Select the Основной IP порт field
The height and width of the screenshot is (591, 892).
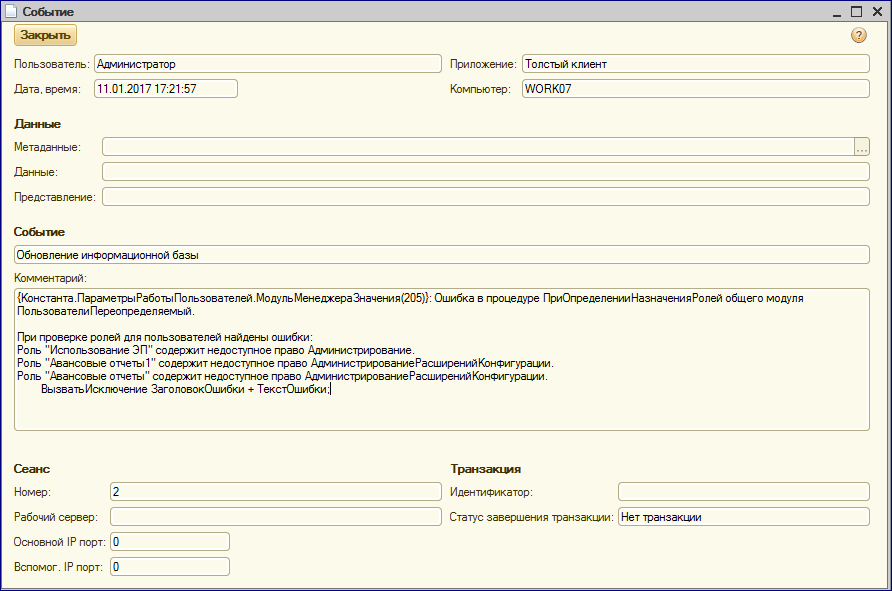pyautogui.click(x=170, y=542)
